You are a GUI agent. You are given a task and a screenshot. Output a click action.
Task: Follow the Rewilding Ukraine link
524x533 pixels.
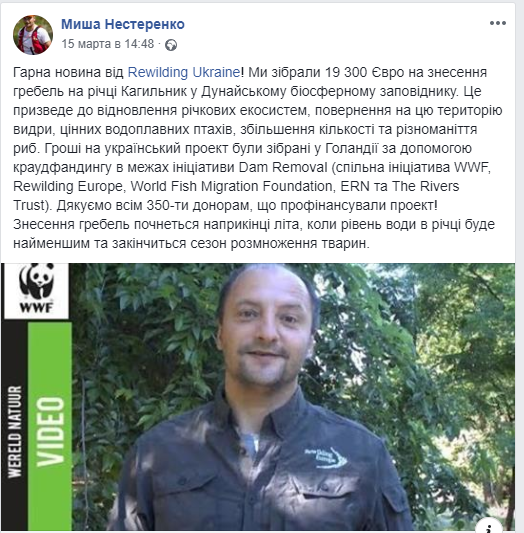pyautogui.click(x=184, y=72)
